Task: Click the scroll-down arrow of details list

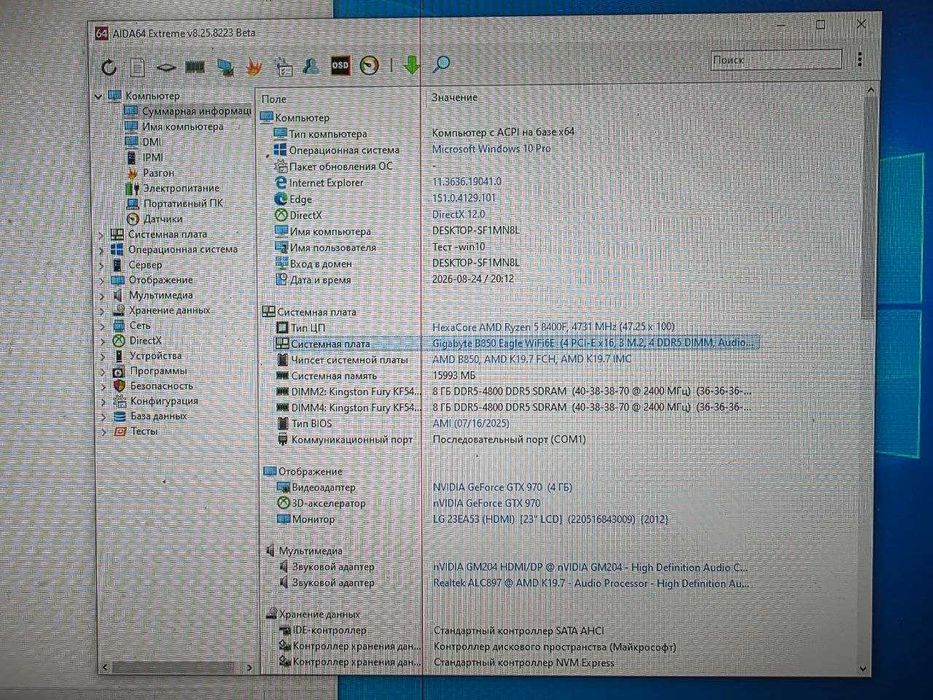Action: click(863, 669)
